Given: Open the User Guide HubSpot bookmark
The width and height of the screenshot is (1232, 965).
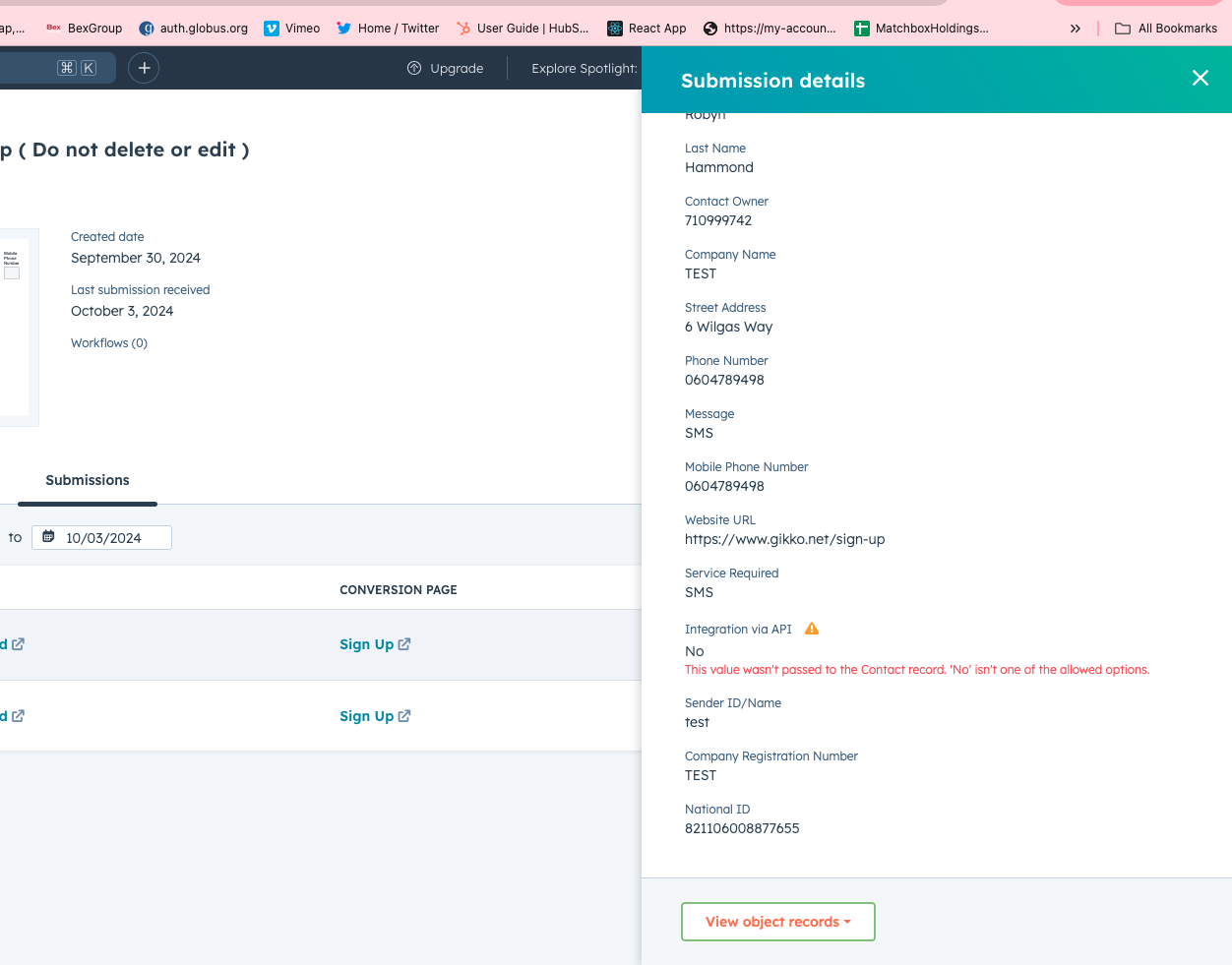Looking at the screenshot, I should (x=523, y=29).
